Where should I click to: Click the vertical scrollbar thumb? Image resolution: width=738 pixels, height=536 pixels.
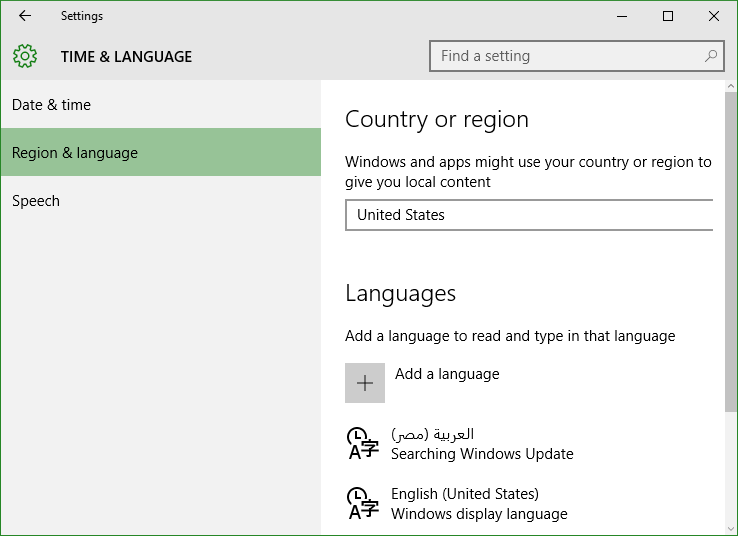pos(730,252)
